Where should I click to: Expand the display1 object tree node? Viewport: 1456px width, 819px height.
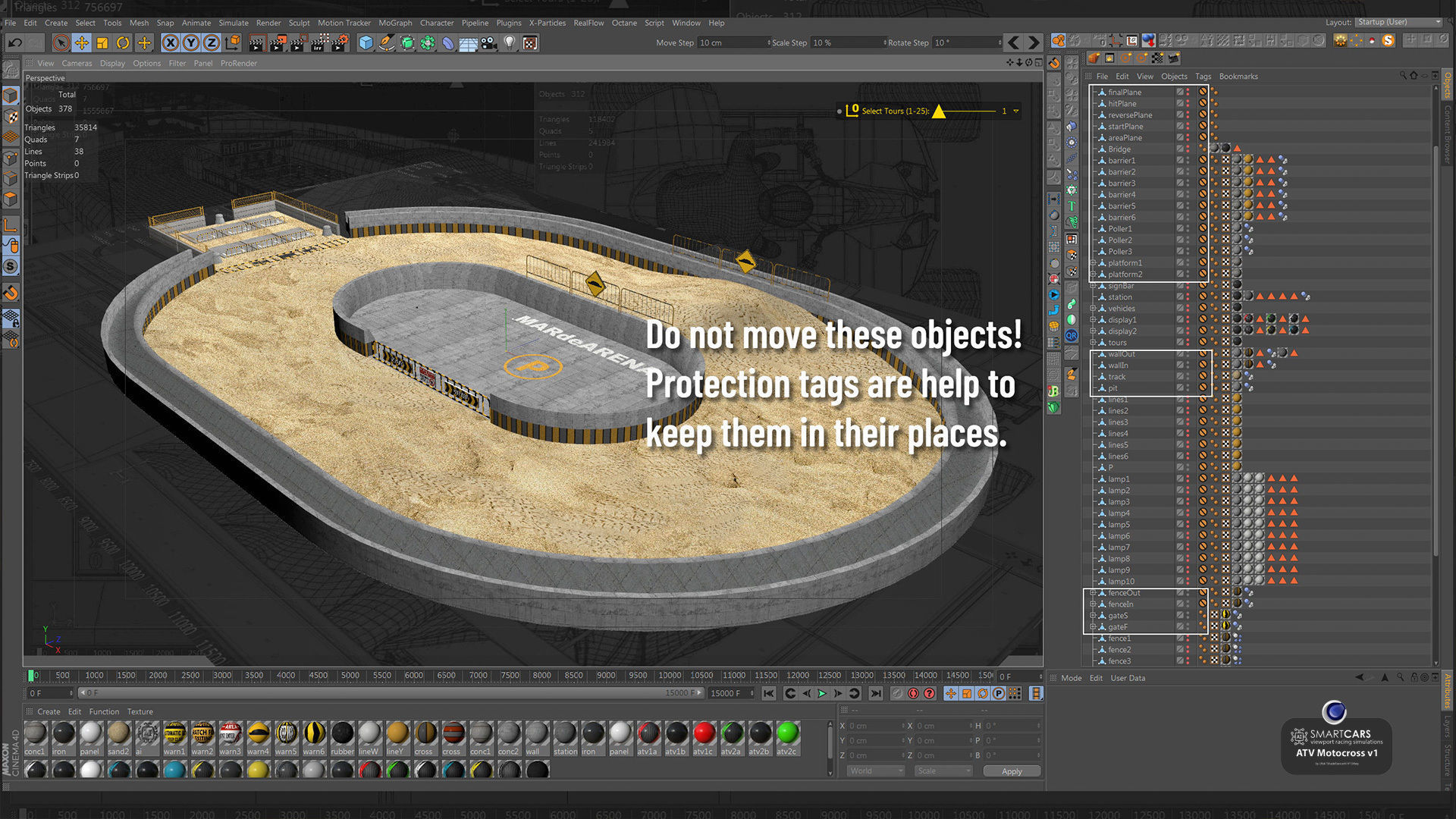(1093, 320)
